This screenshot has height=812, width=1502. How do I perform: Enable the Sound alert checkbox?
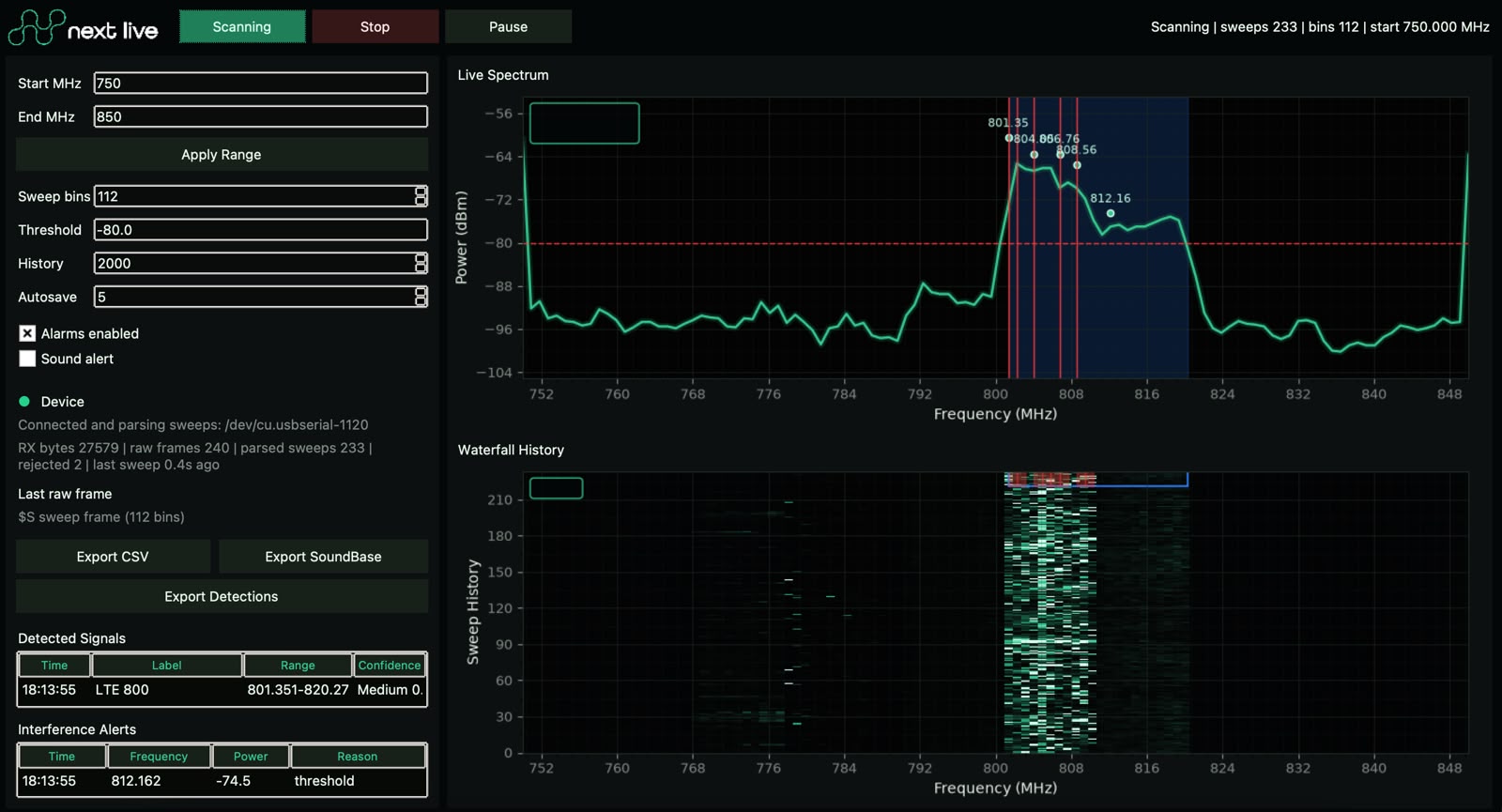(27, 359)
